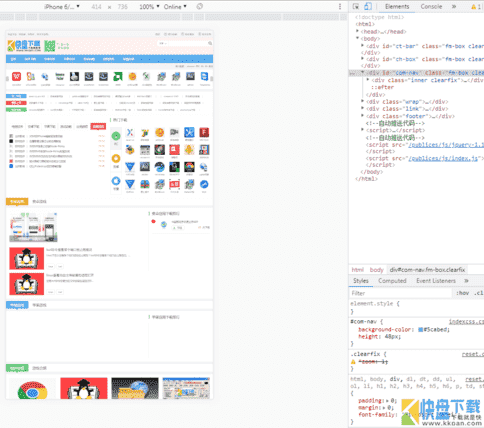The width and height of the screenshot is (484, 428).
Task: Click the phone screenshots thumbnail in the article section
Action: click(33, 227)
